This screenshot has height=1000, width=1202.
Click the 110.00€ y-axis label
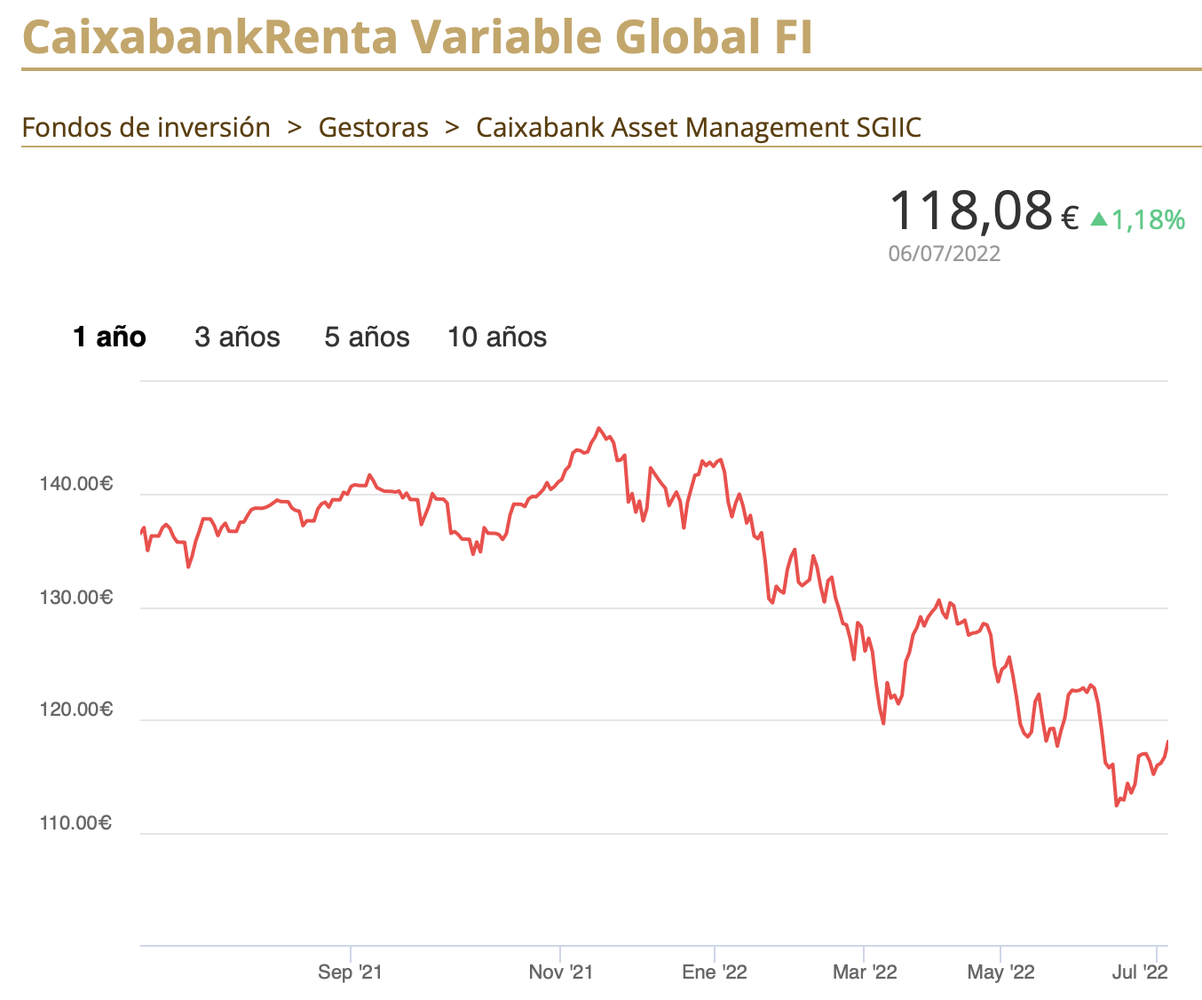(x=76, y=824)
